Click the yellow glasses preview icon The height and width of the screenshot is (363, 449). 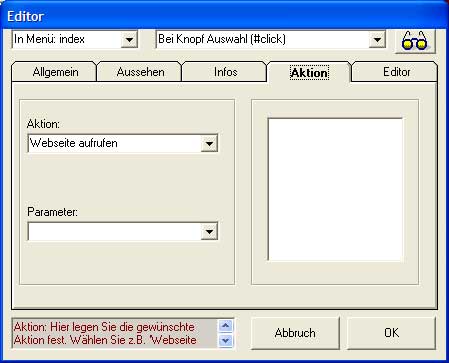(415, 41)
